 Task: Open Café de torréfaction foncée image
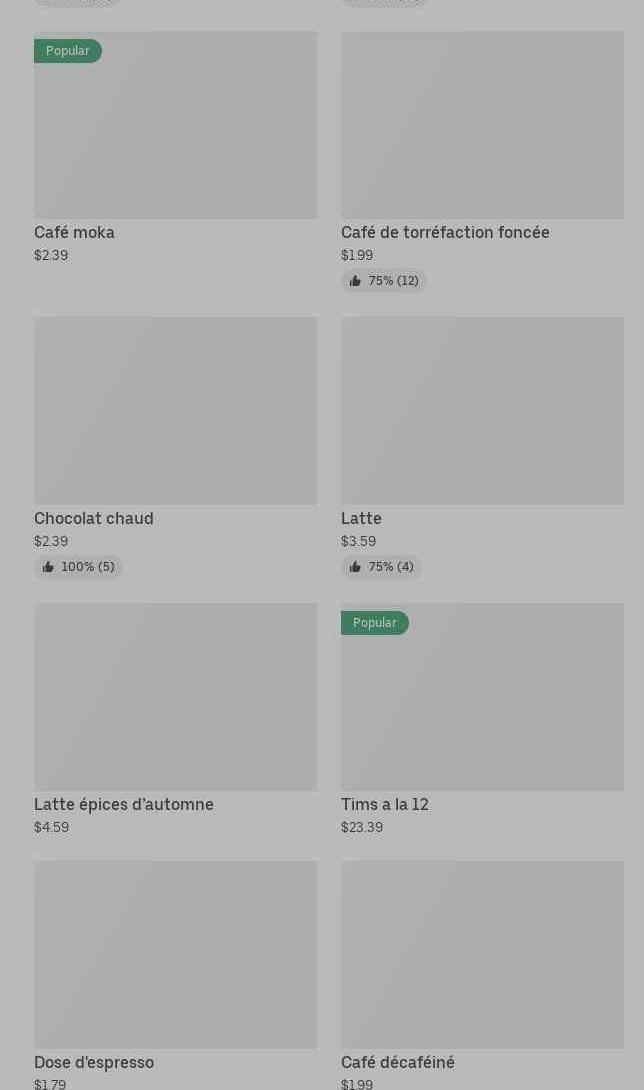(482, 125)
